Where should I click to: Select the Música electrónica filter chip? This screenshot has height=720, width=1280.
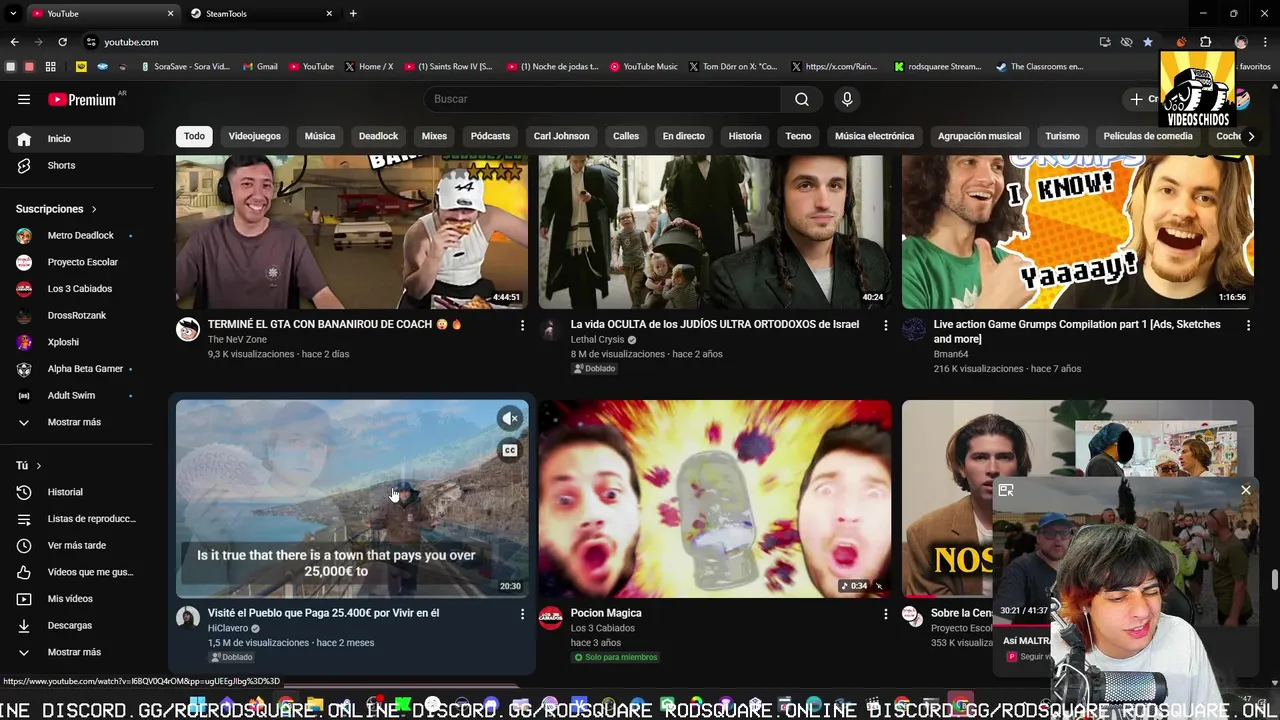[874, 136]
